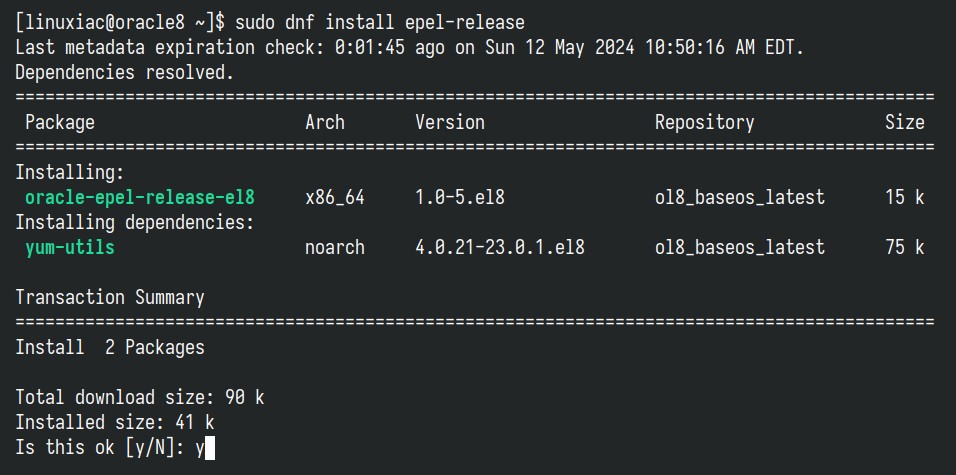Image resolution: width=956 pixels, height=475 pixels.
Task: Click the Transaction Summary heading
Action: coord(110,298)
